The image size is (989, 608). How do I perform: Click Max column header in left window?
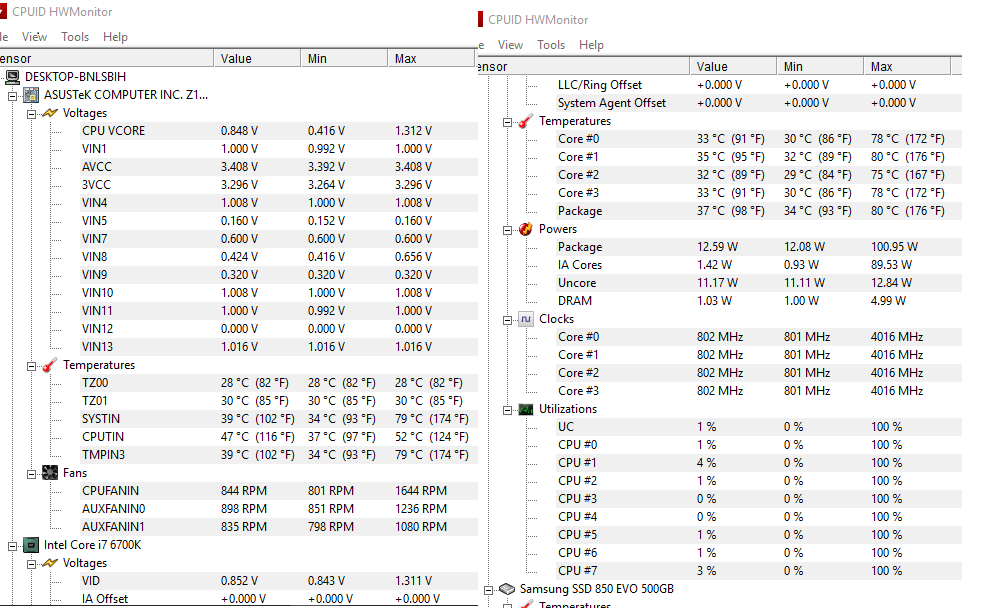431,59
